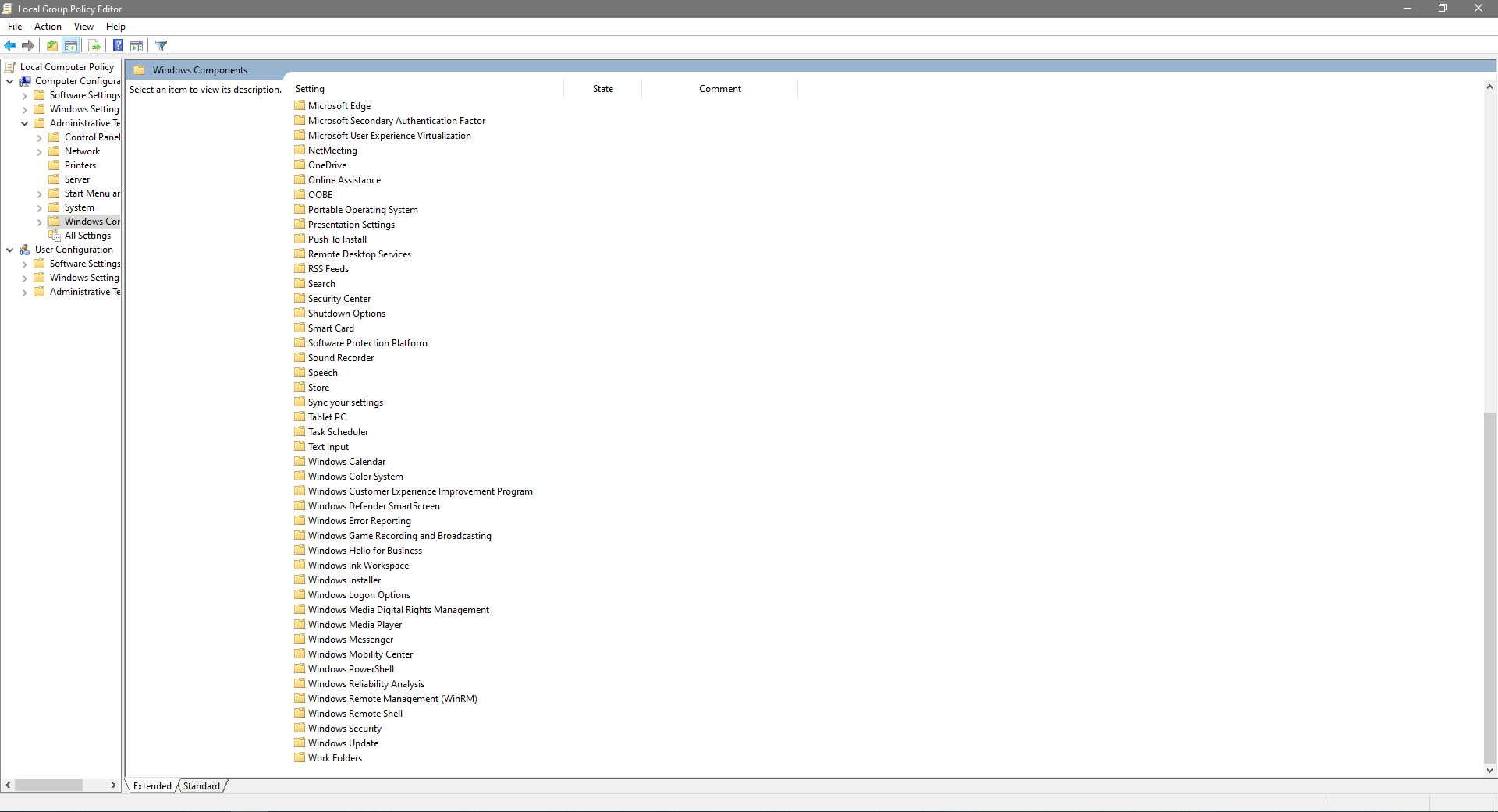Click the Store folder icon

(x=300, y=387)
